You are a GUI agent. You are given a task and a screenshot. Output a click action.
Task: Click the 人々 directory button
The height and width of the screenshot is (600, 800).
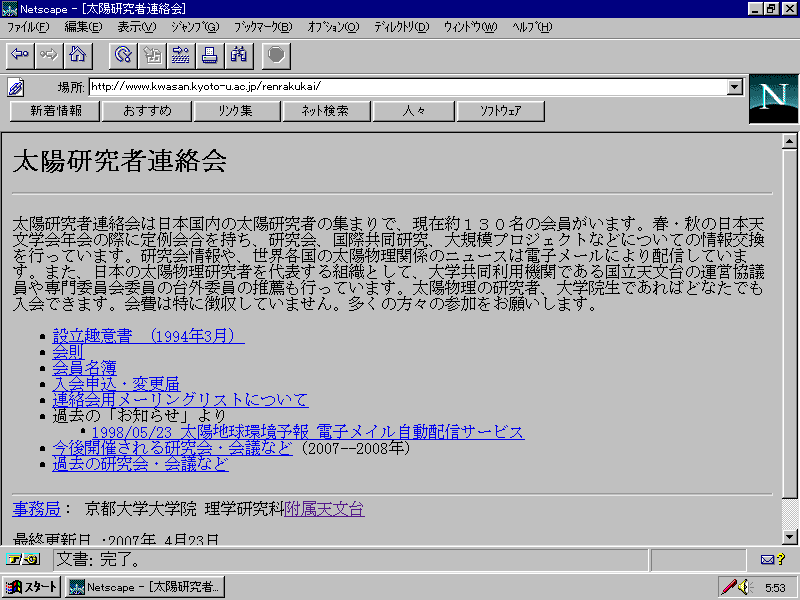[x=414, y=111]
